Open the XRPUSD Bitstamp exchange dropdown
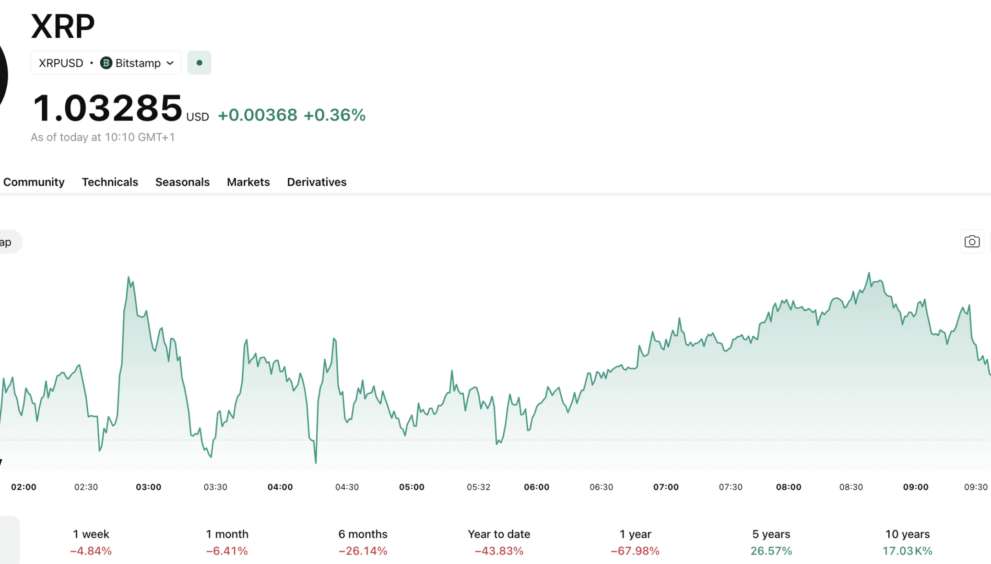The width and height of the screenshot is (991, 564). (x=106, y=63)
